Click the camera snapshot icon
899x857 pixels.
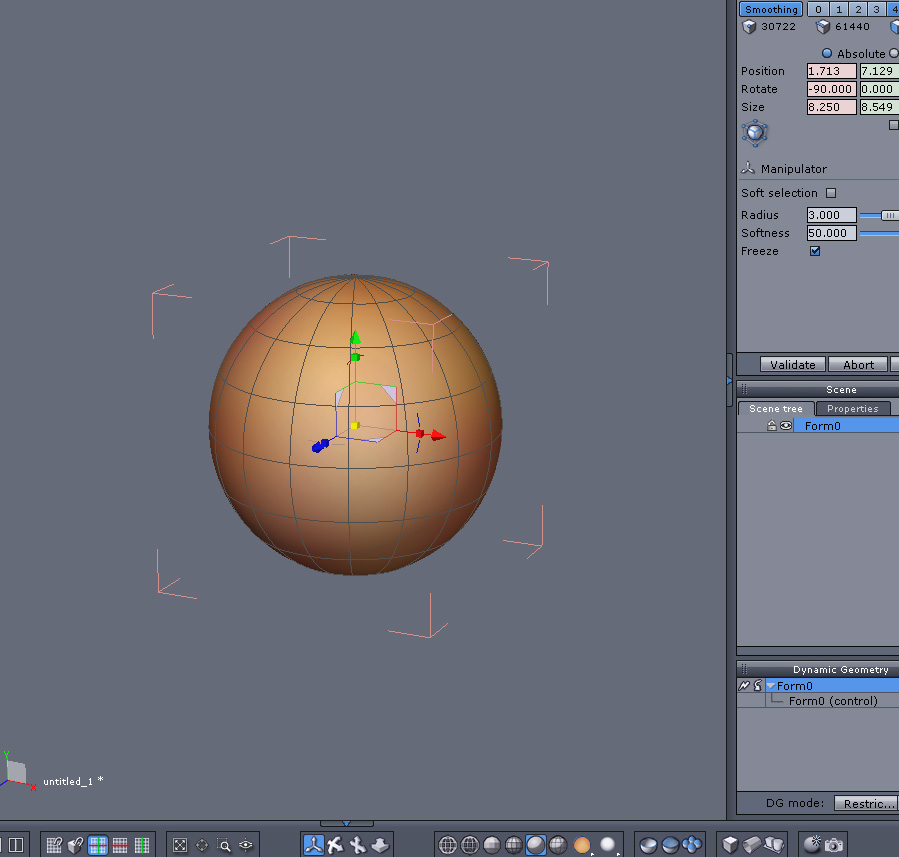point(834,845)
